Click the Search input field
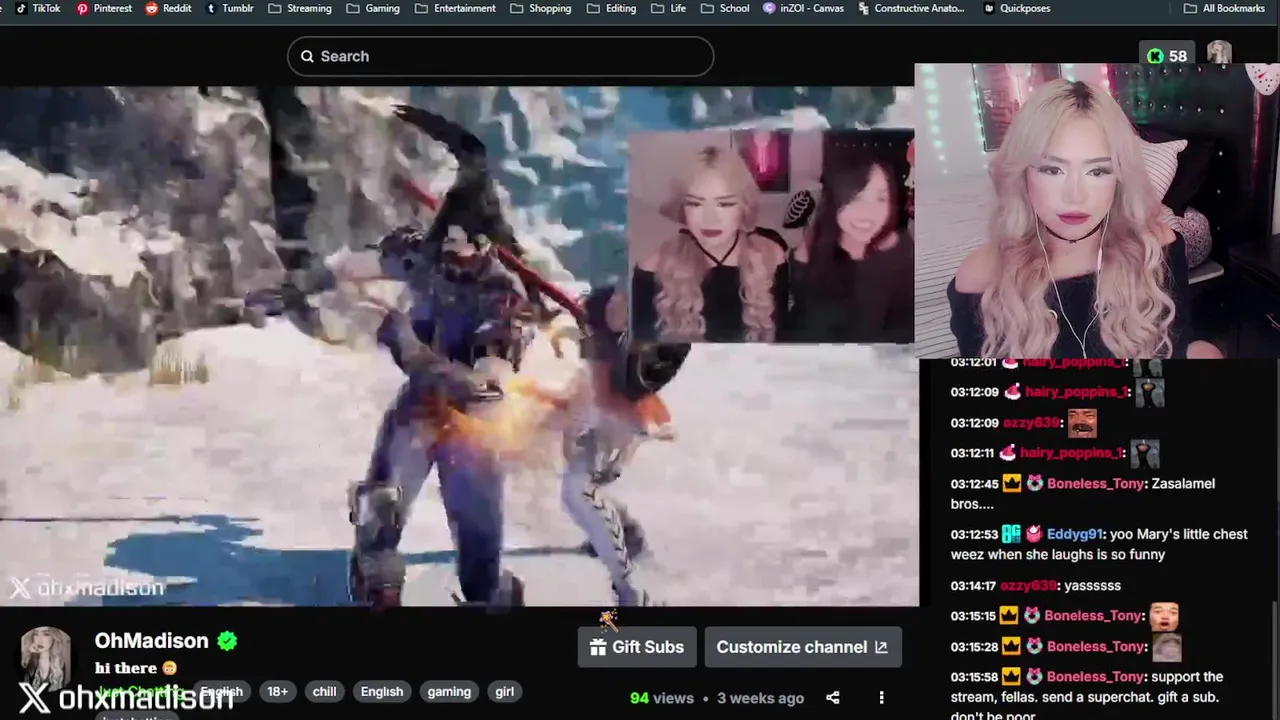1280x720 pixels. coord(500,56)
